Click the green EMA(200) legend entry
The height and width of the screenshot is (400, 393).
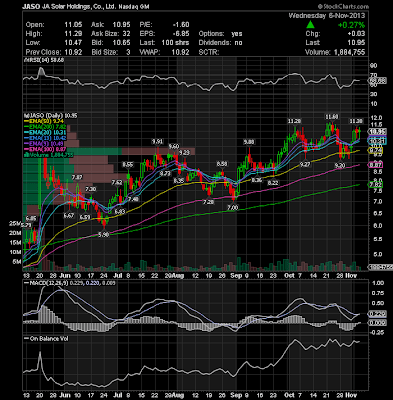tap(45, 127)
